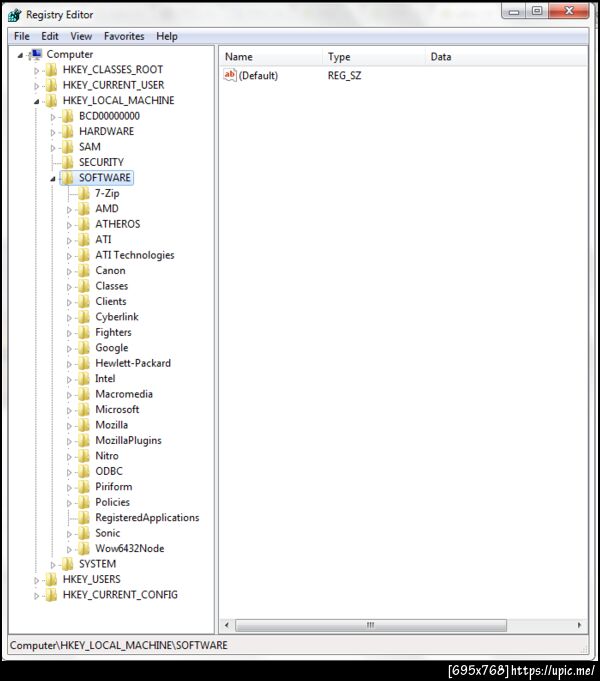The image size is (600, 681).
Task: Select the Clients key
Action: click(x=111, y=301)
